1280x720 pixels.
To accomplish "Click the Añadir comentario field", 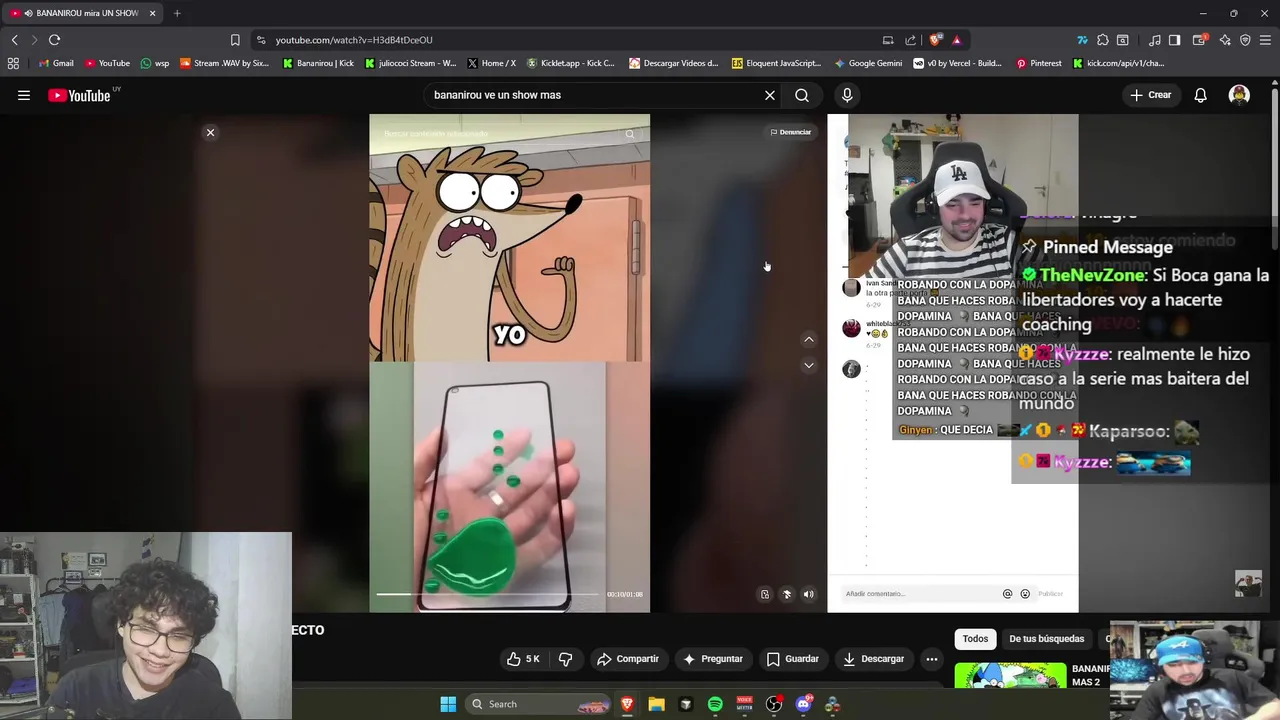I will (x=920, y=594).
